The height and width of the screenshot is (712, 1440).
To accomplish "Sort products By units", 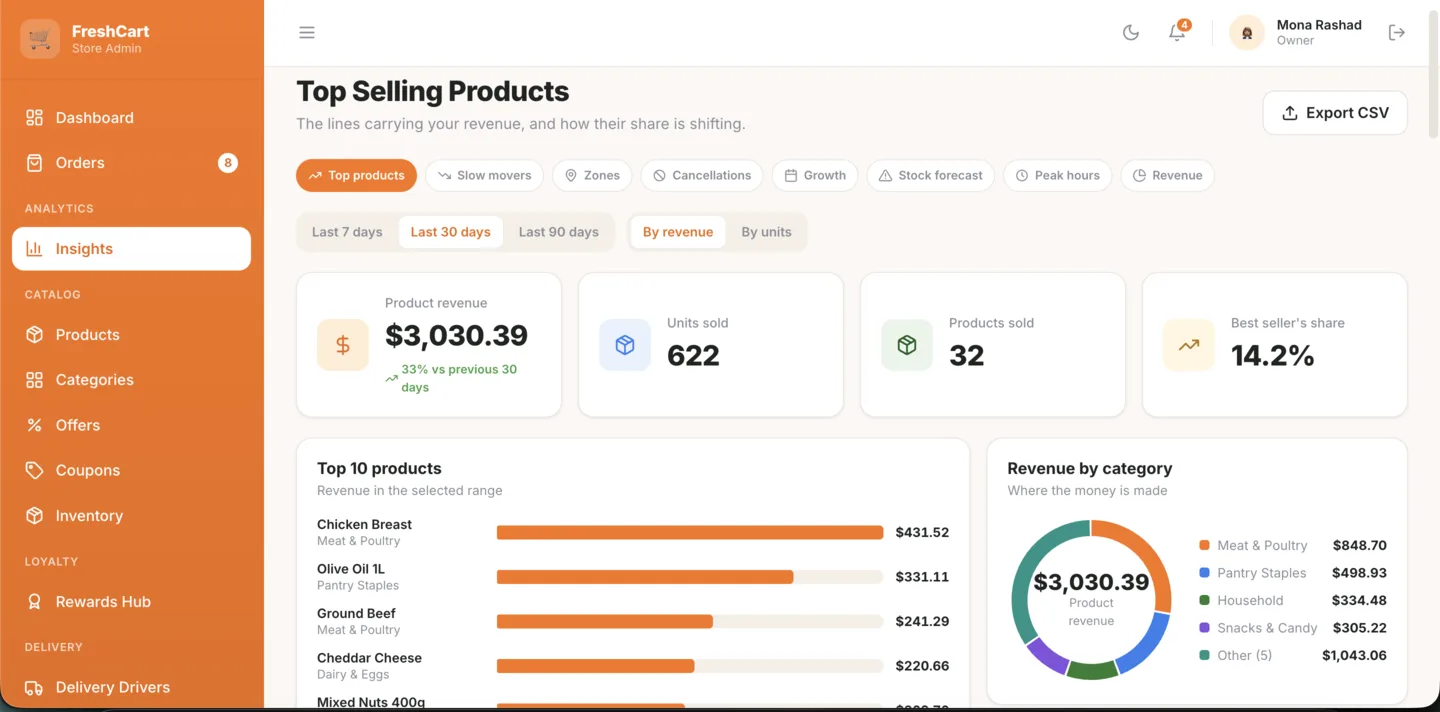I will tap(766, 232).
